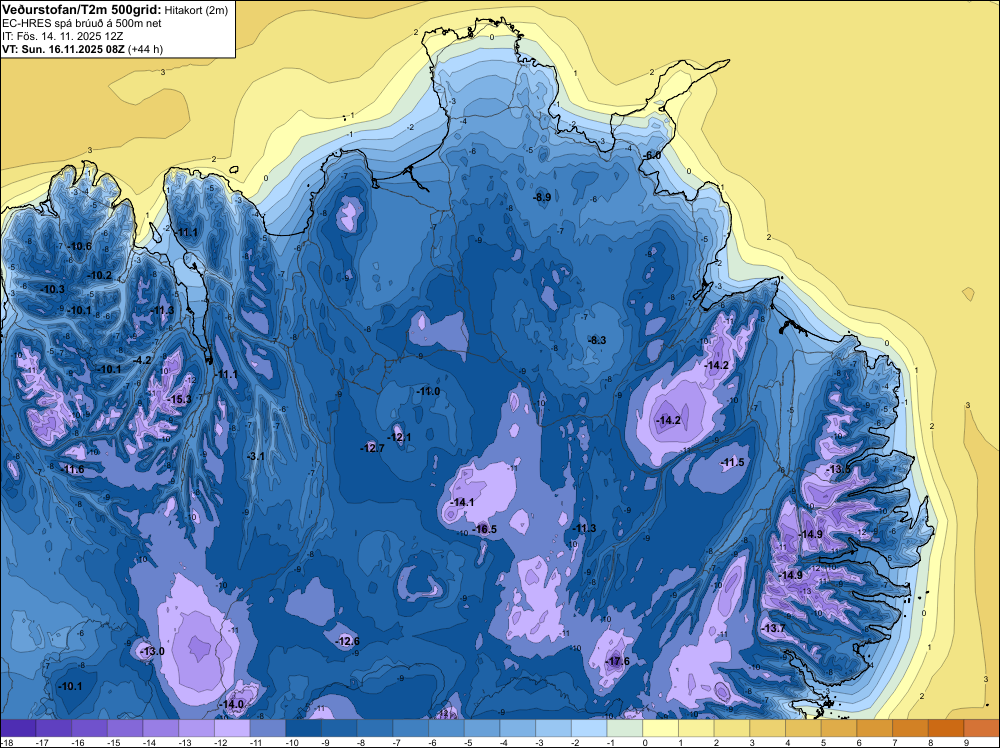Click the -12.6 temperature label

point(348,641)
